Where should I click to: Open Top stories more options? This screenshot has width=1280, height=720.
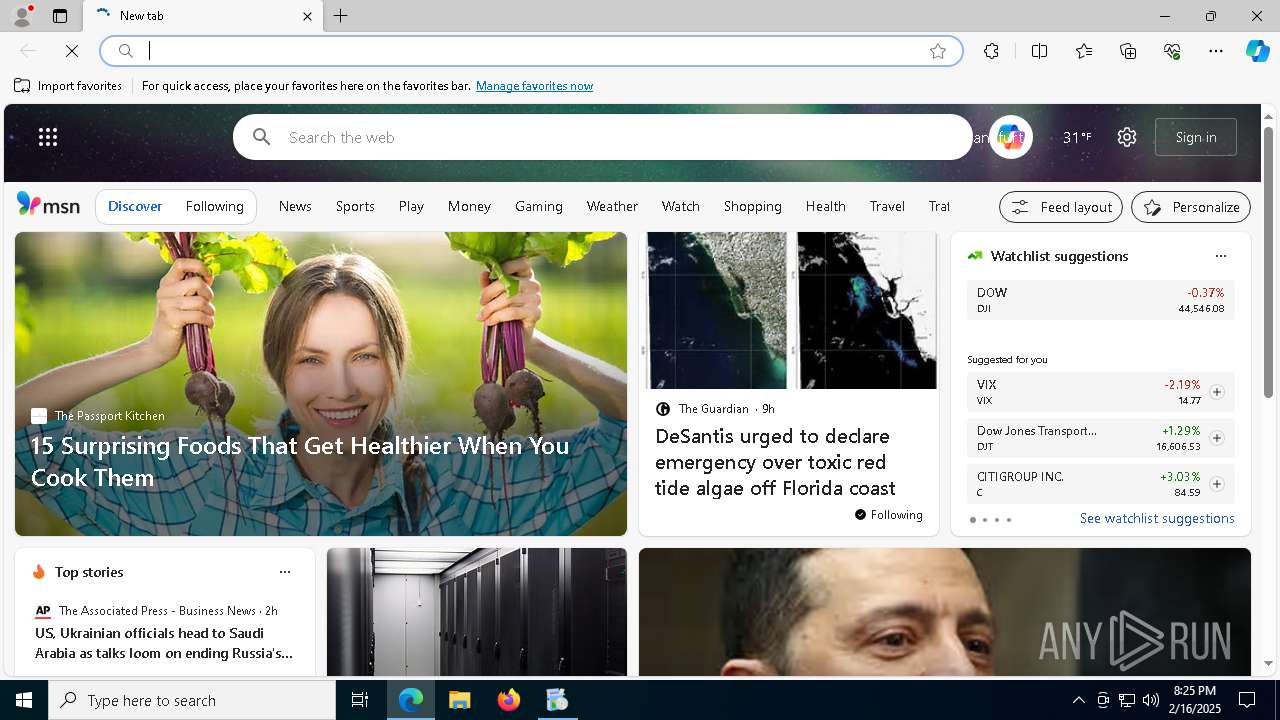coord(285,572)
